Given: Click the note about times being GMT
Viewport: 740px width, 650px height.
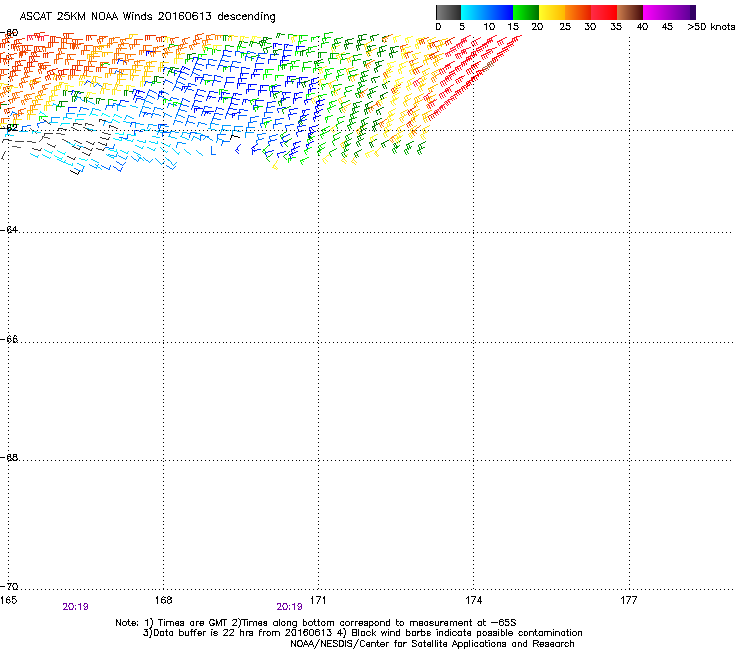Looking at the screenshot, I should tap(316, 623).
